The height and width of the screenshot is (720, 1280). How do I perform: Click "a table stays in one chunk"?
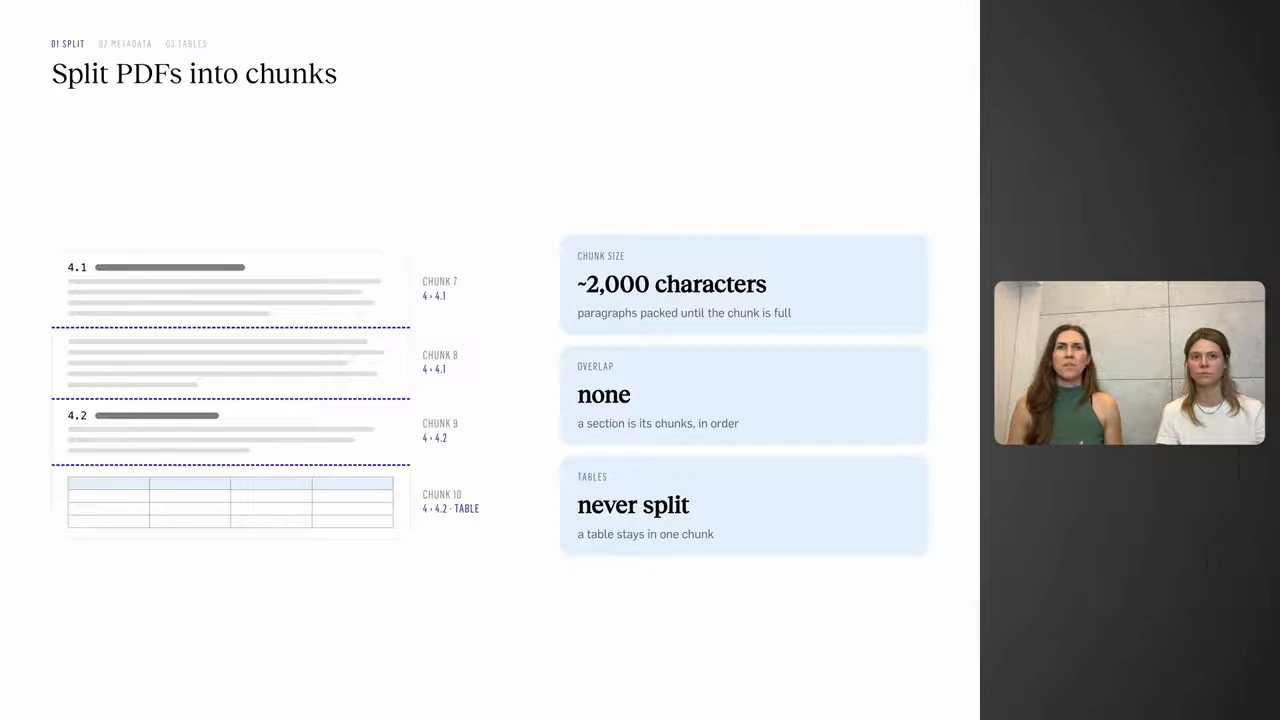coord(645,534)
